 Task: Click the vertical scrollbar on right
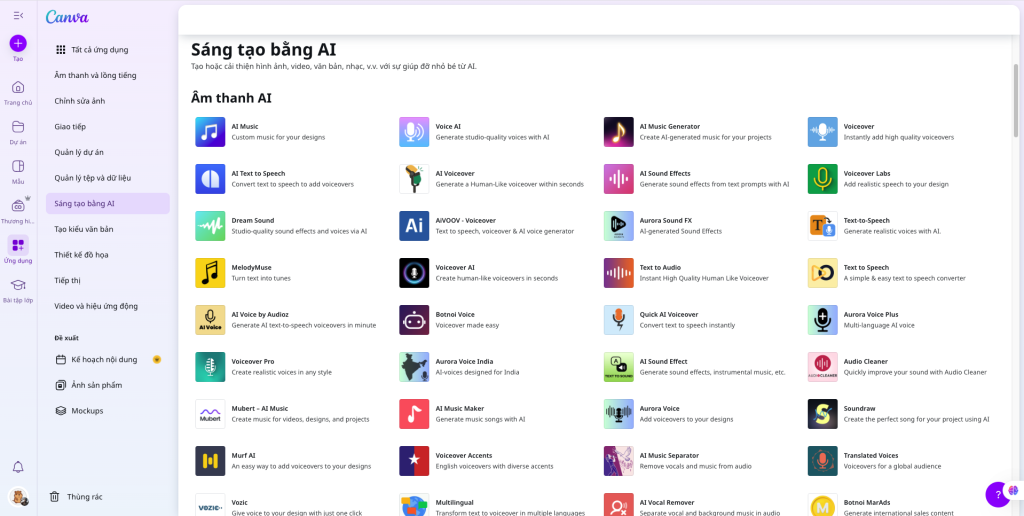coord(1017,100)
